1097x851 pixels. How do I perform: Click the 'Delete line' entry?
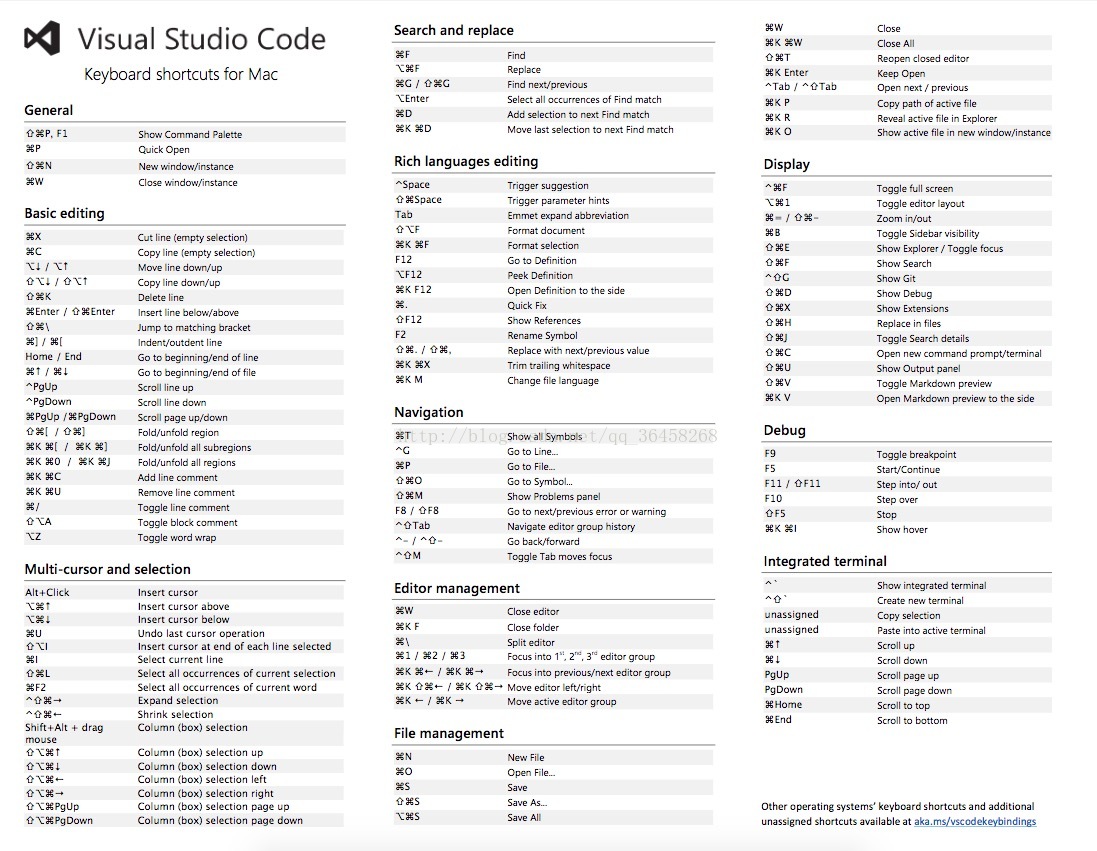[x=161, y=297]
